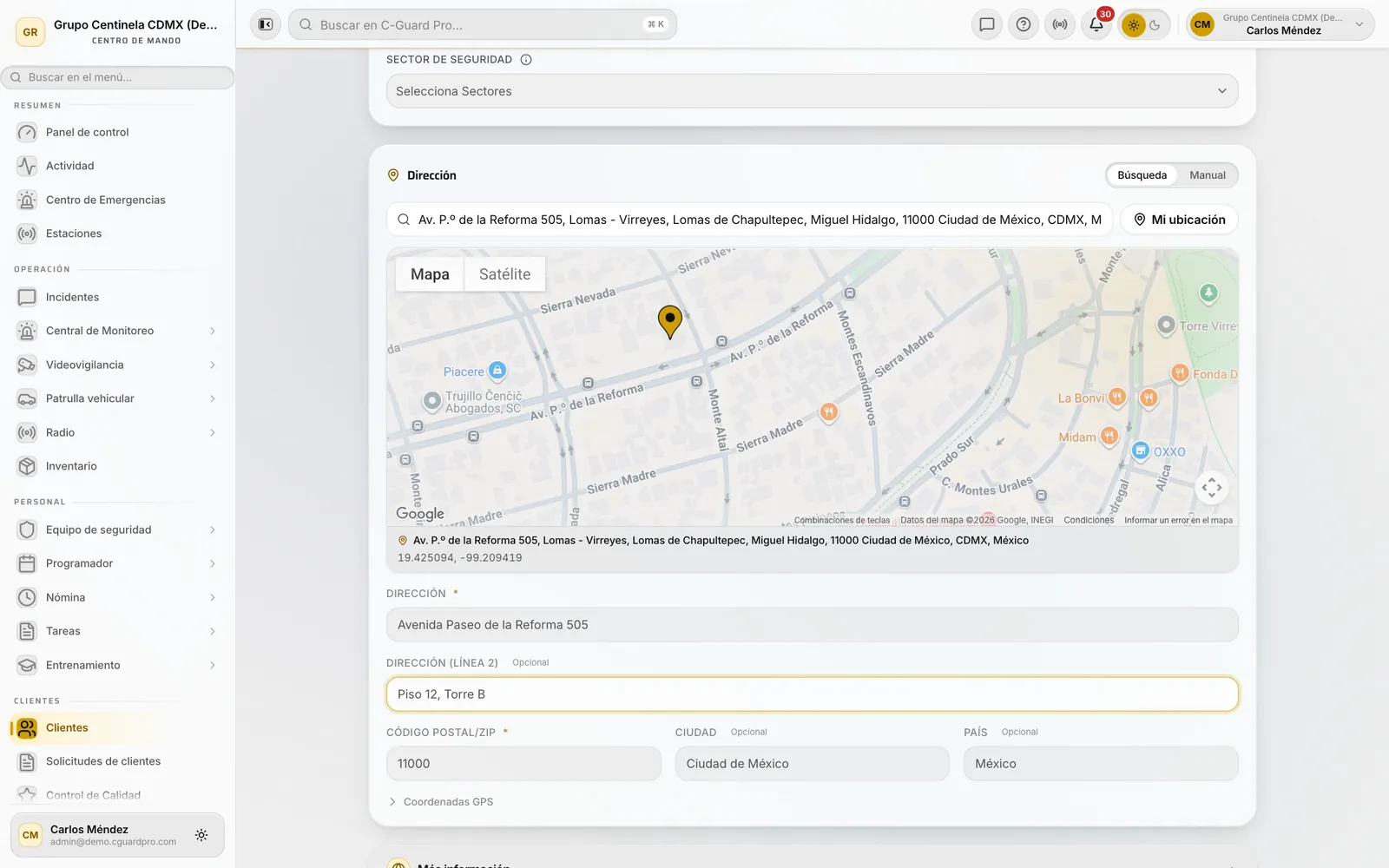Expand Equipo de seguridad submenu
This screenshot has height=868, width=1389.
tap(212, 529)
